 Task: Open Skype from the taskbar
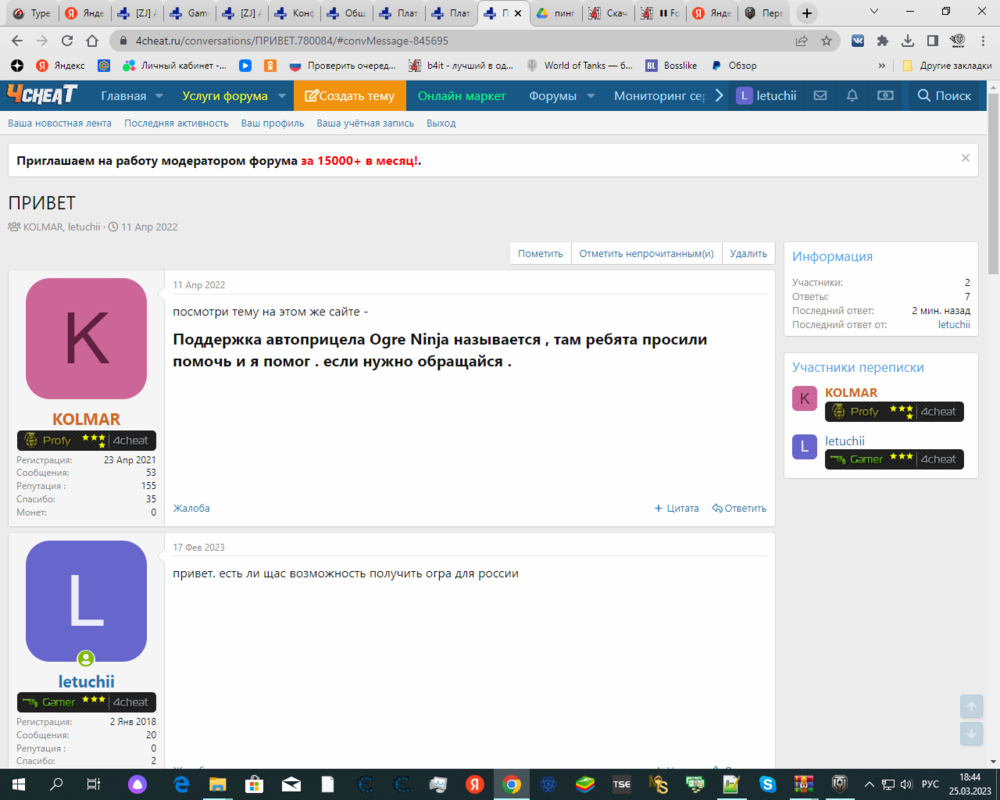click(x=767, y=784)
